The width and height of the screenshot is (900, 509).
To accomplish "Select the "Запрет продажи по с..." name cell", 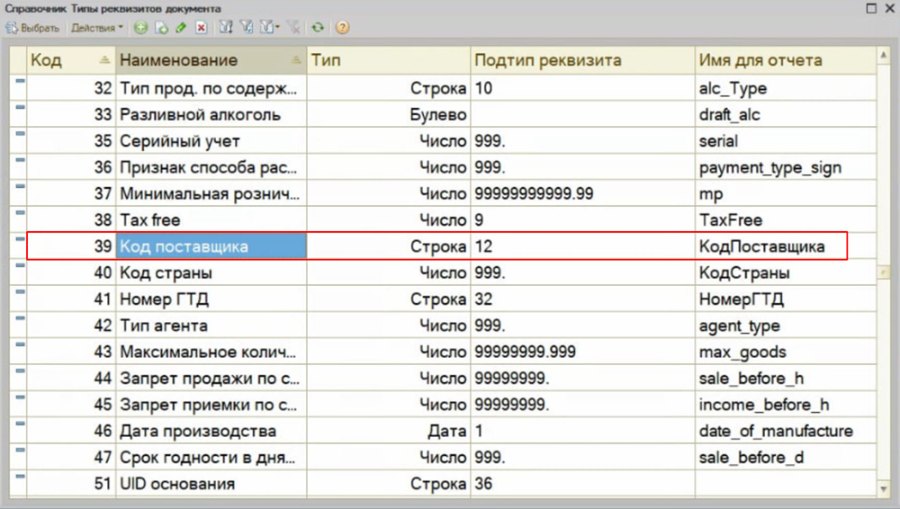I will click(211, 379).
